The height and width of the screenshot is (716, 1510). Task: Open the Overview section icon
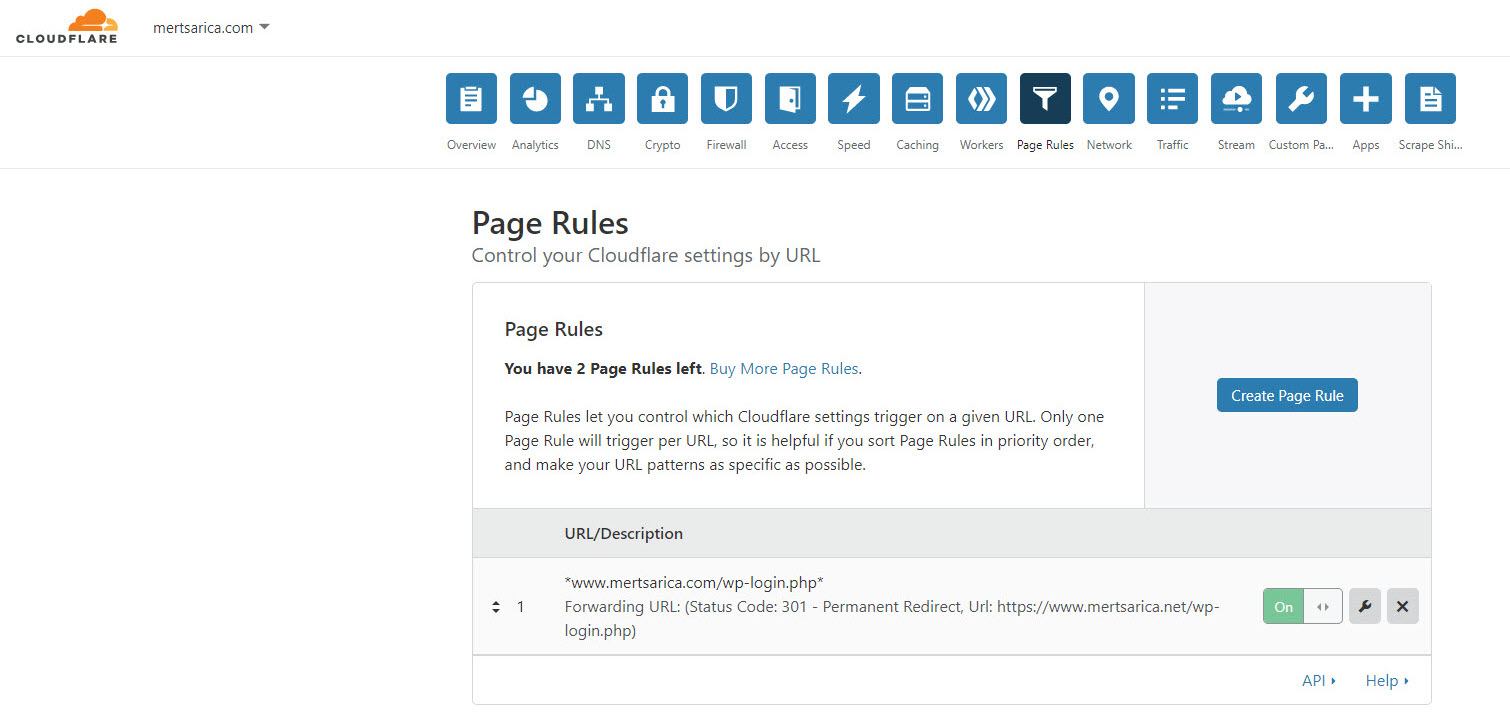[471, 99]
